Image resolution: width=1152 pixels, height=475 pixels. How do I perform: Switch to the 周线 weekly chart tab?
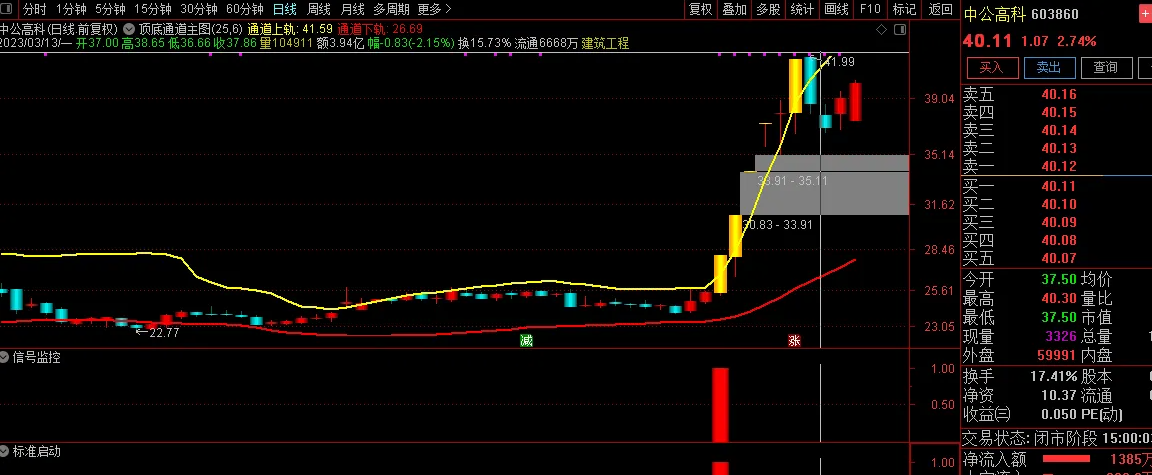318,9
